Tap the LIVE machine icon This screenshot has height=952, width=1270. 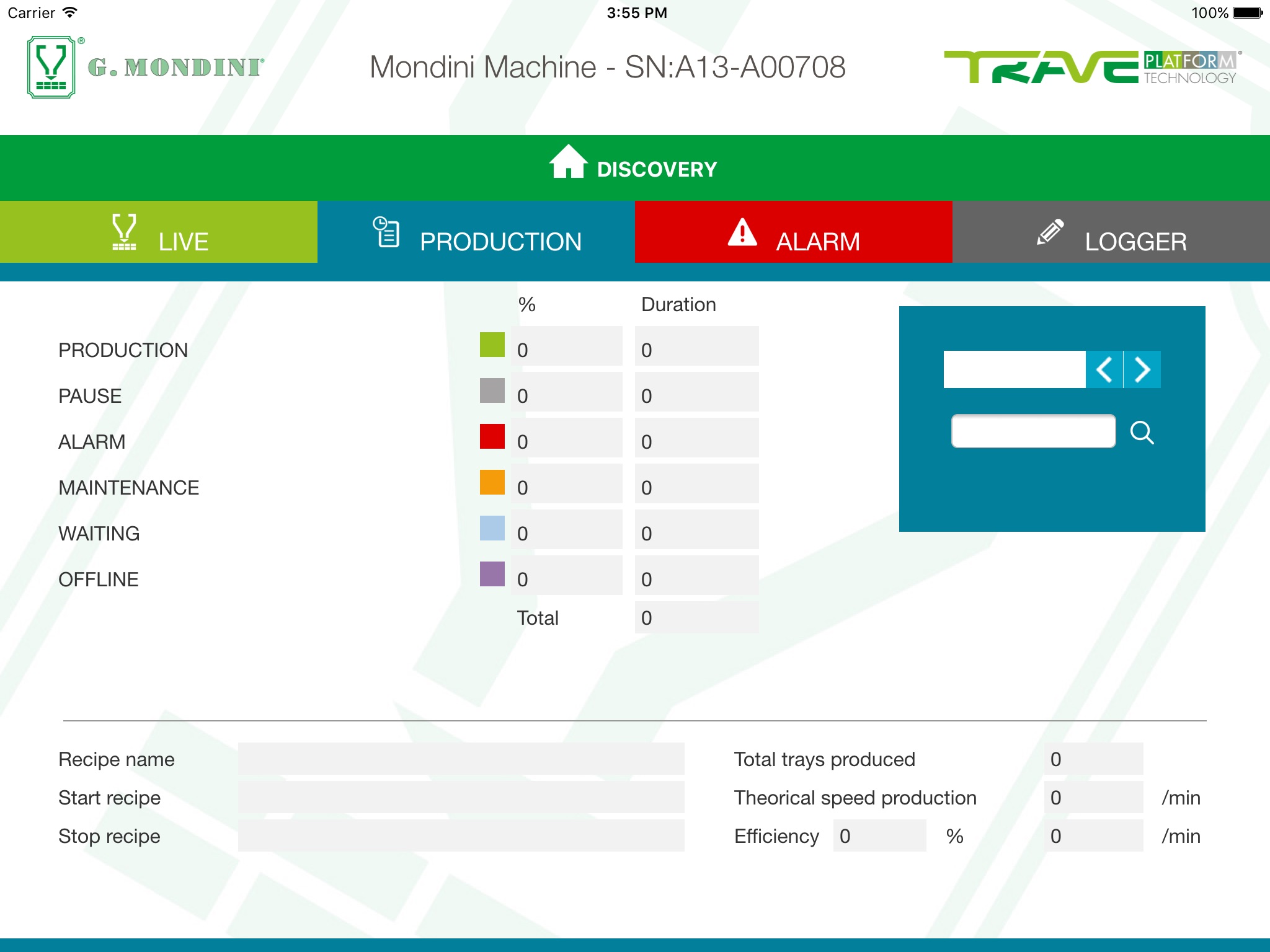click(x=124, y=232)
